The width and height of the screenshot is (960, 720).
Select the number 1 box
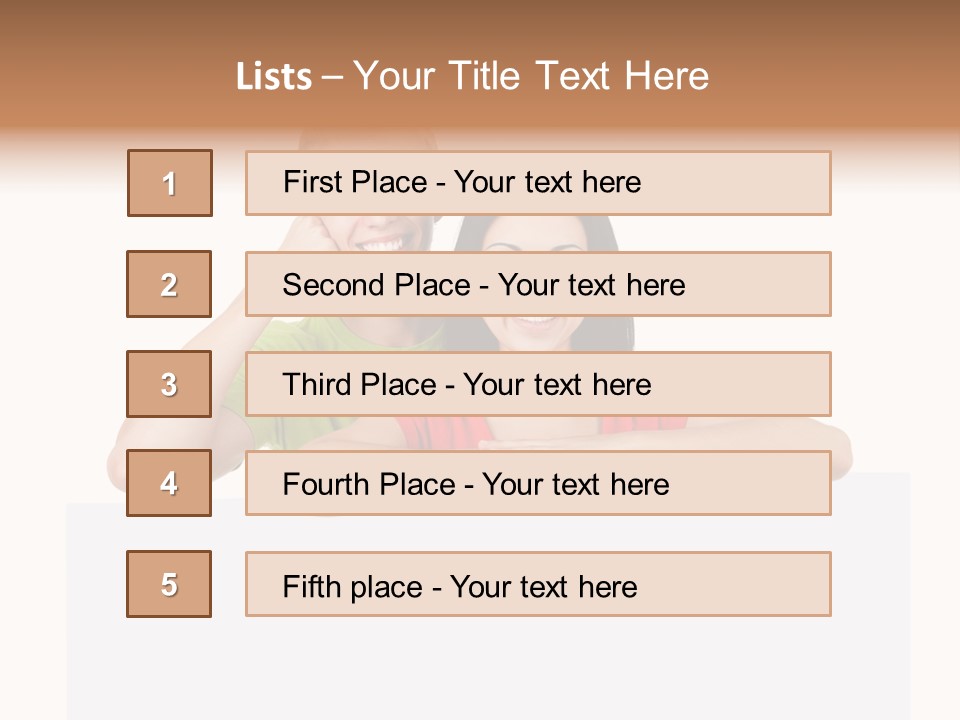(170, 183)
